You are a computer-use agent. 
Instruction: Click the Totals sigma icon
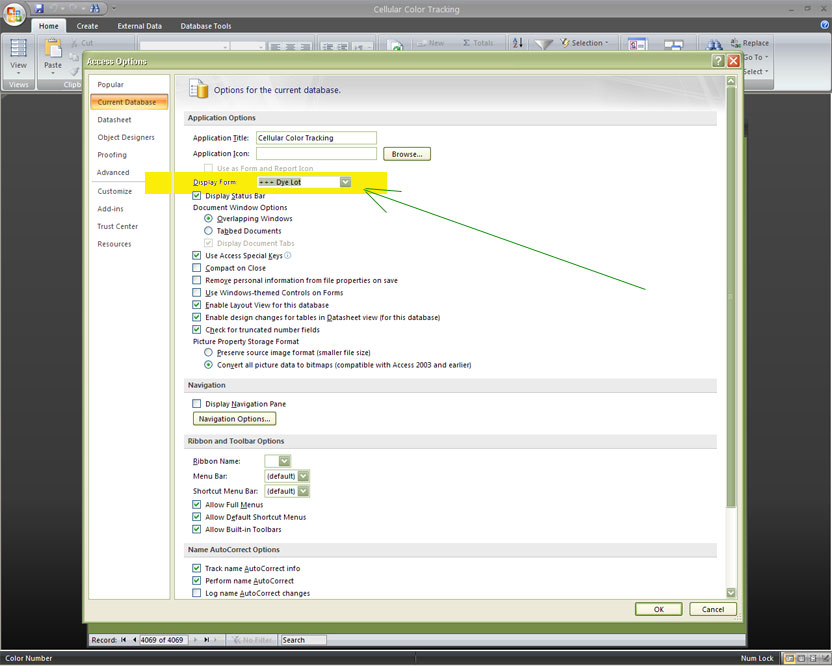(x=478, y=43)
